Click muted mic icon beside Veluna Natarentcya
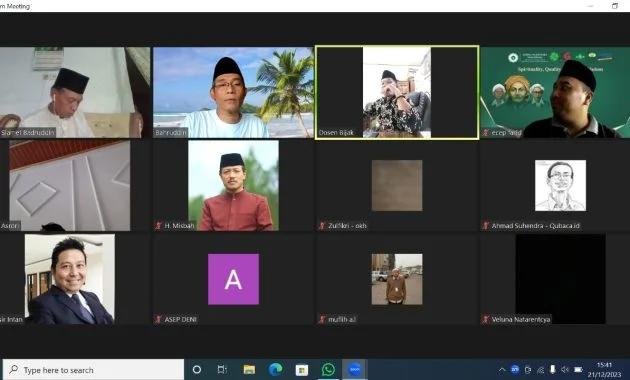The image size is (630, 380). tap(486, 319)
